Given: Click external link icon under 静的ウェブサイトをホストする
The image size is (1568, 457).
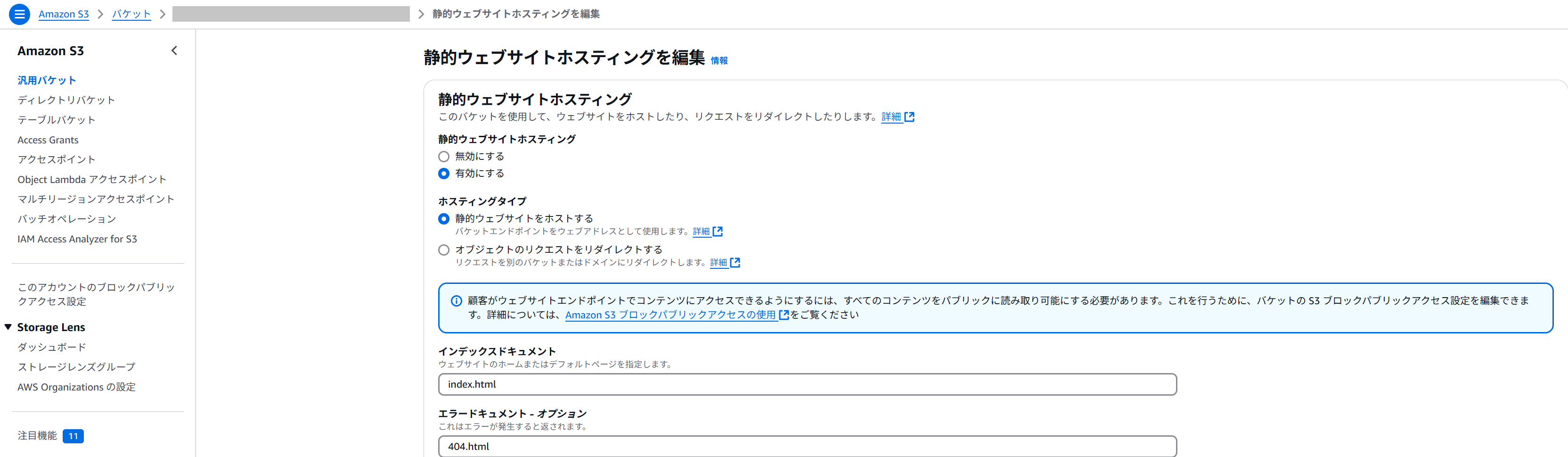Looking at the screenshot, I should coord(718,232).
